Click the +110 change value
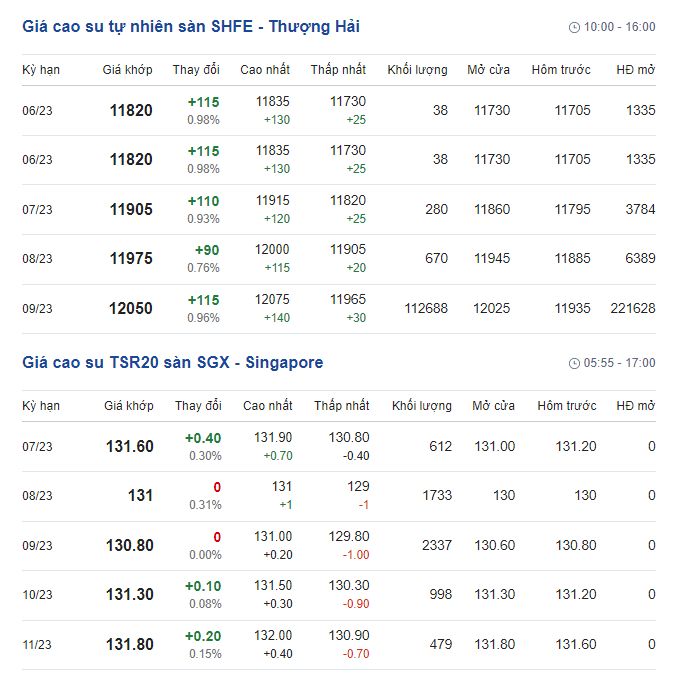Viewport: 691px width, 698px height. click(203, 201)
